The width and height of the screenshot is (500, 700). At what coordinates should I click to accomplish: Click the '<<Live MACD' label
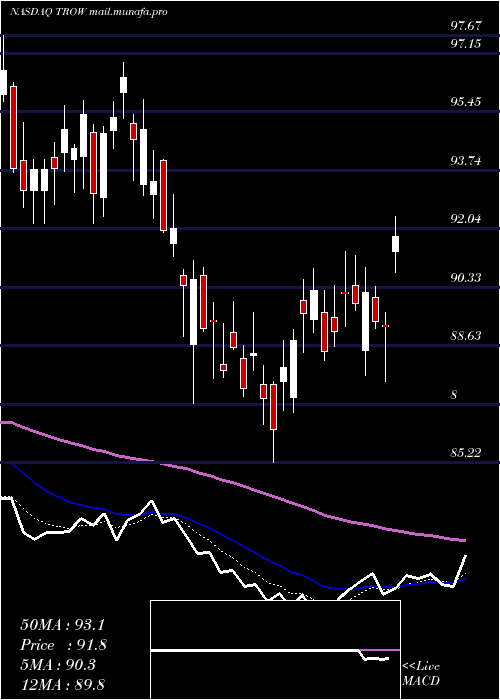point(421,674)
